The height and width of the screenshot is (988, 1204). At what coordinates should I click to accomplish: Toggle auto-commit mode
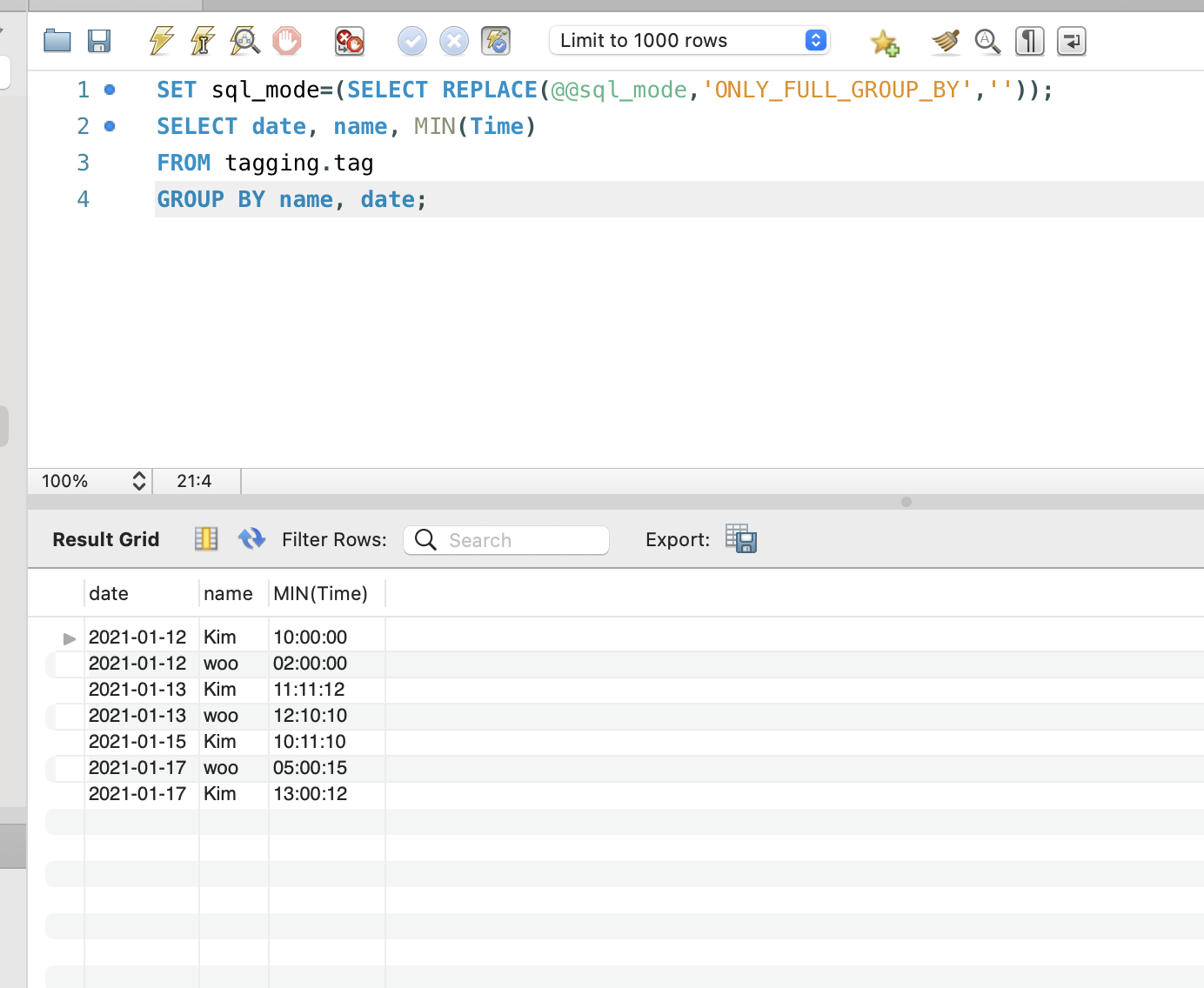(x=496, y=41)
